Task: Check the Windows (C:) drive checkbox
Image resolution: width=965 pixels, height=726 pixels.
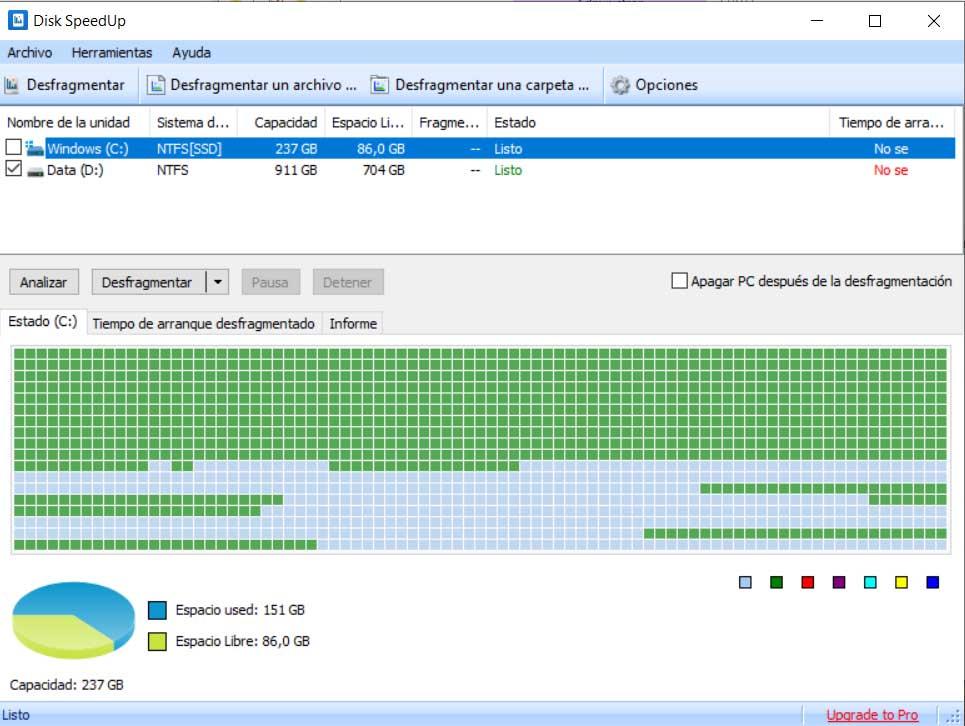Action: (14, 147)
